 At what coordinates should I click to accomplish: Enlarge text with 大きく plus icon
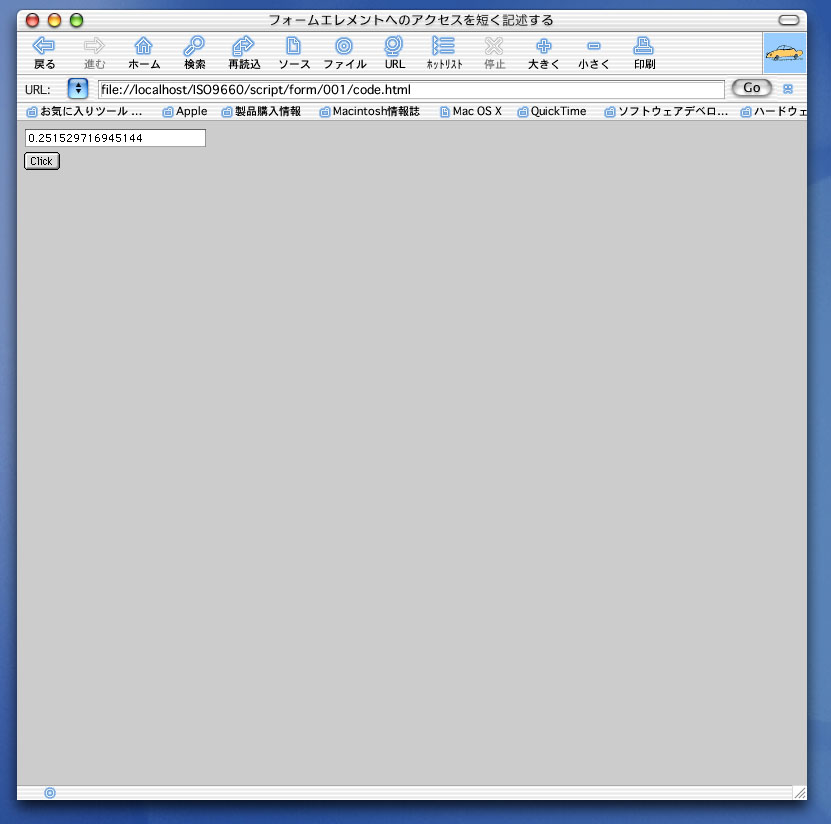(544, 46)
